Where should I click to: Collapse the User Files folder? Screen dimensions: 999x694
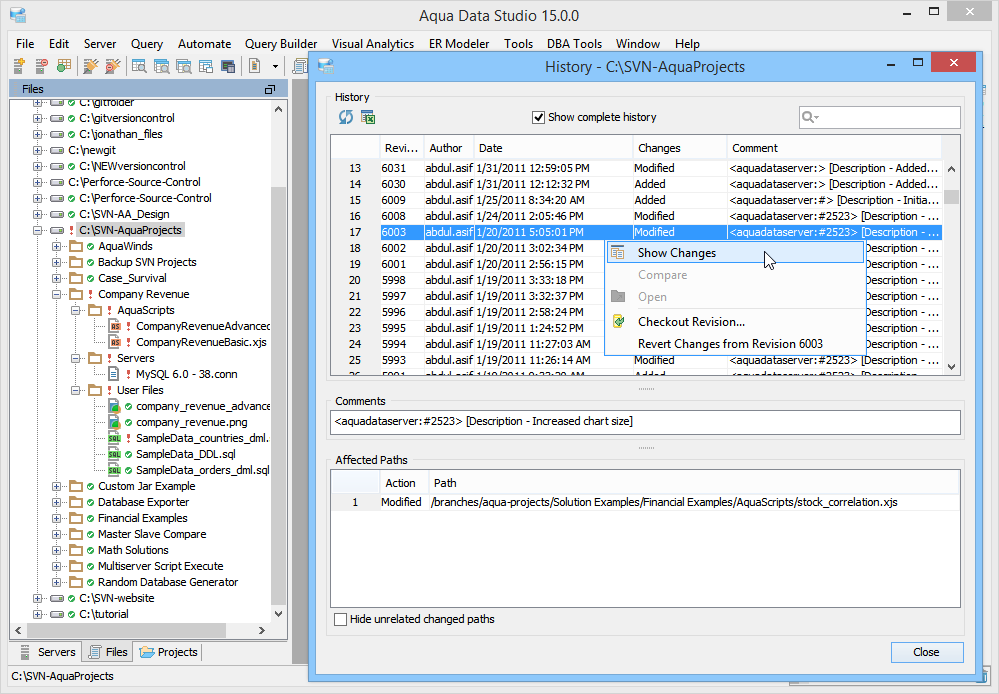75,390
